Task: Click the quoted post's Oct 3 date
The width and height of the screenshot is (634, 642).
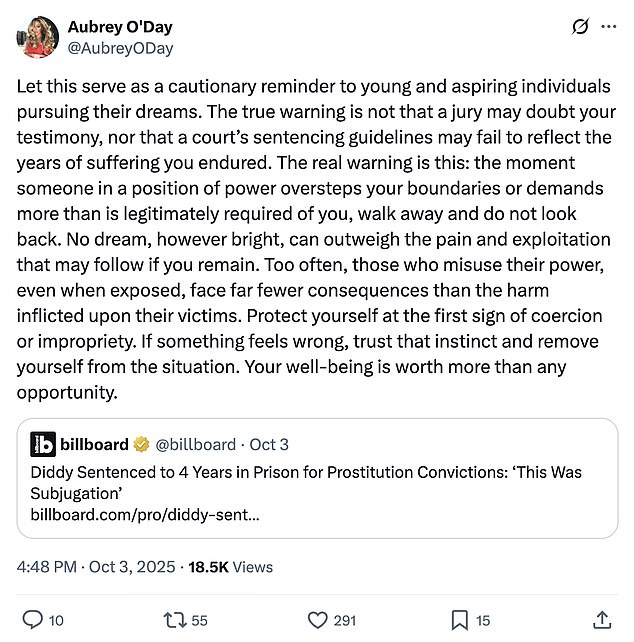Action: [x=268, y=444]
